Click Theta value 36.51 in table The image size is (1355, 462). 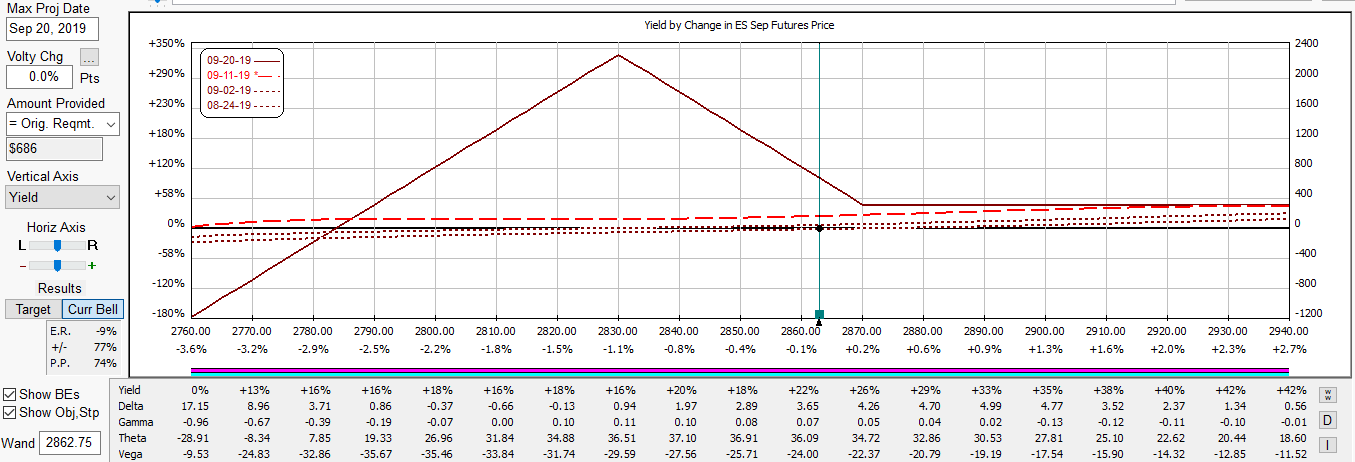coord(620,438)
